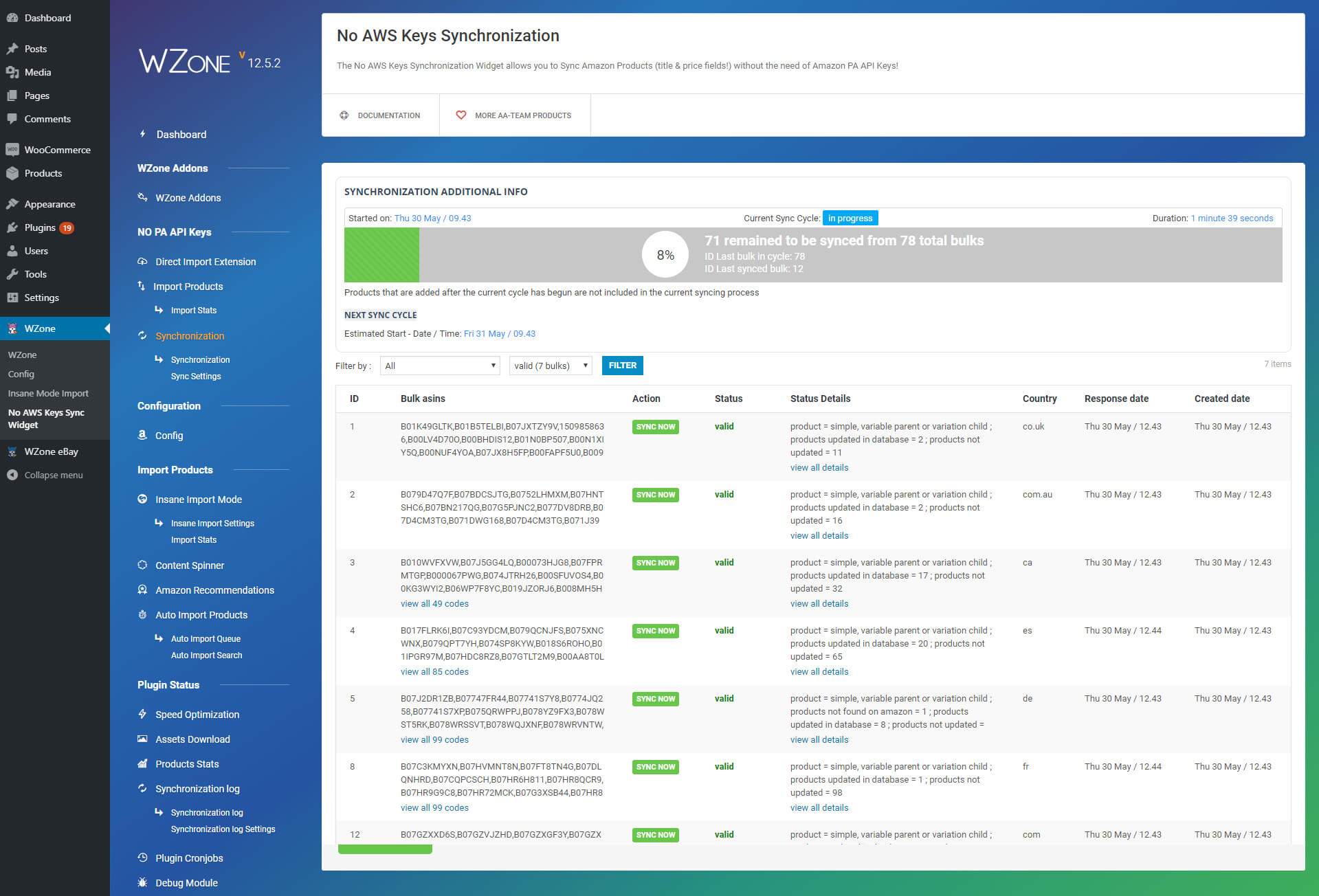Click the Response date column header

pyautogui.click(x=1116, y=399)
